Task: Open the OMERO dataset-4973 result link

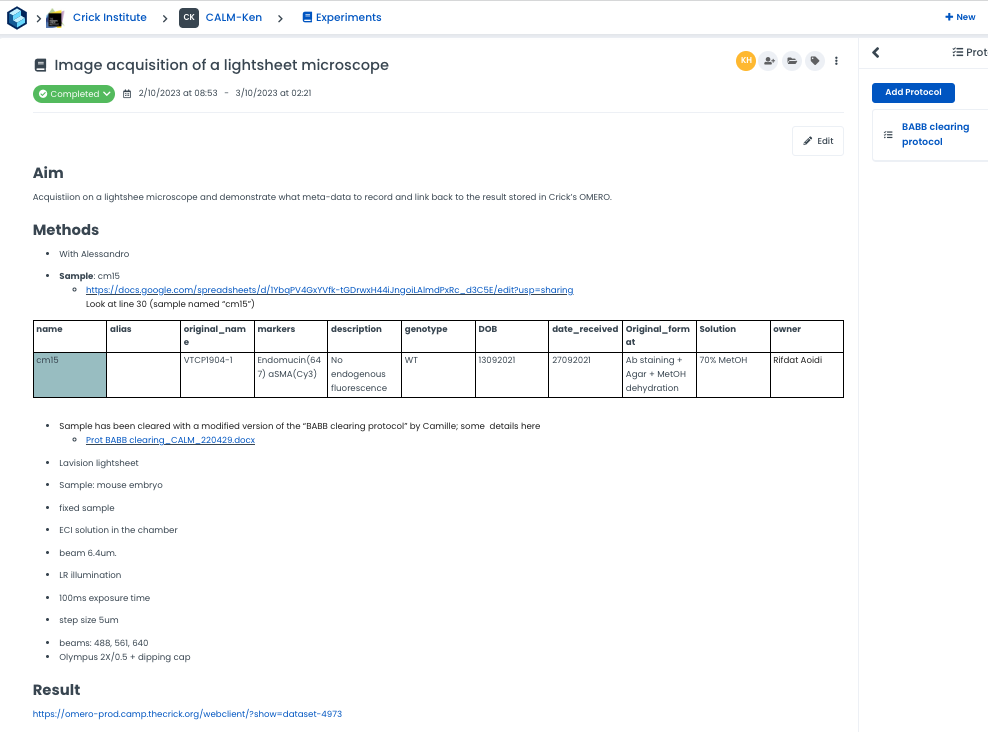Action: (187, 714)
